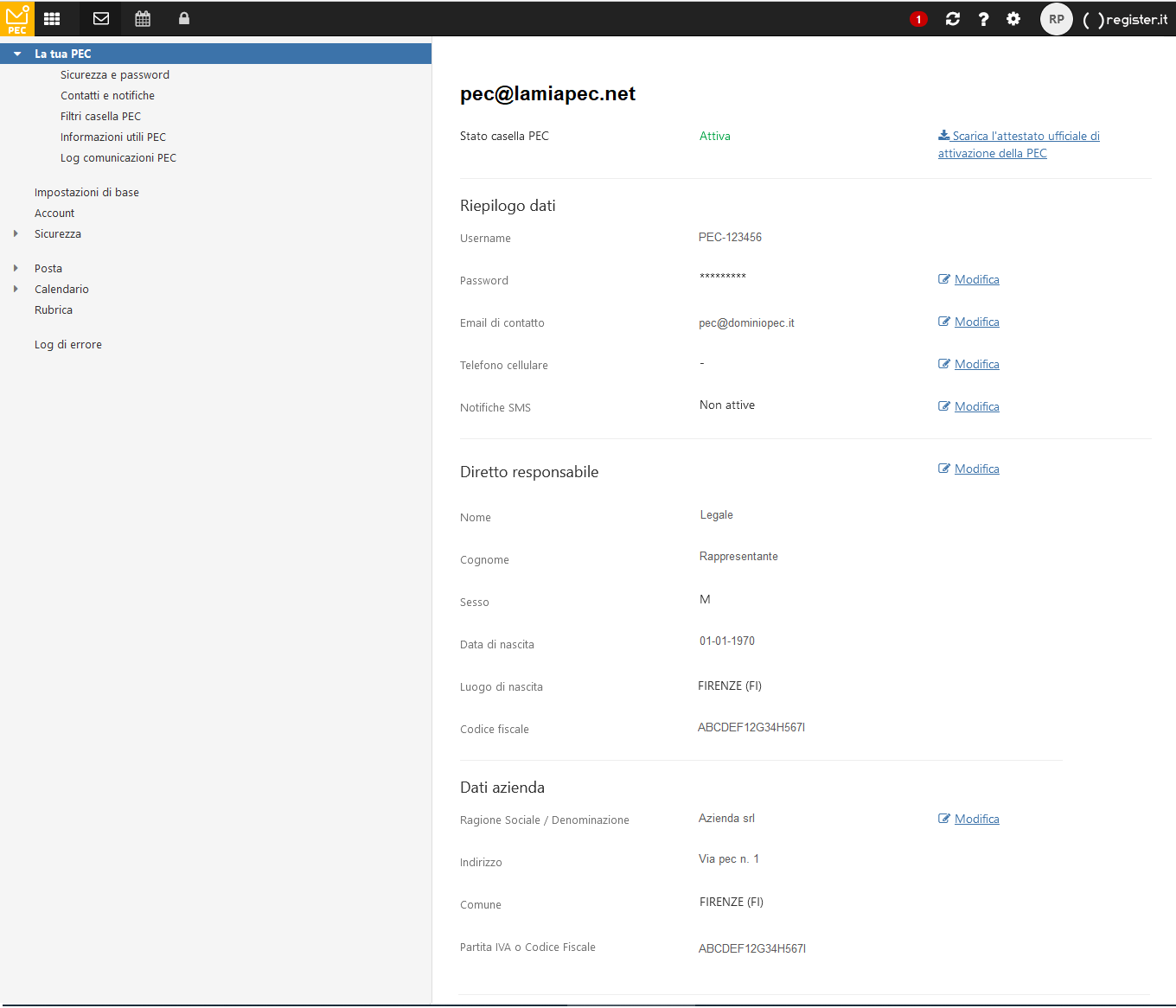Open the mail envelope icon
Viewport: 1176px width, 1008px height.
click(101, 19)
